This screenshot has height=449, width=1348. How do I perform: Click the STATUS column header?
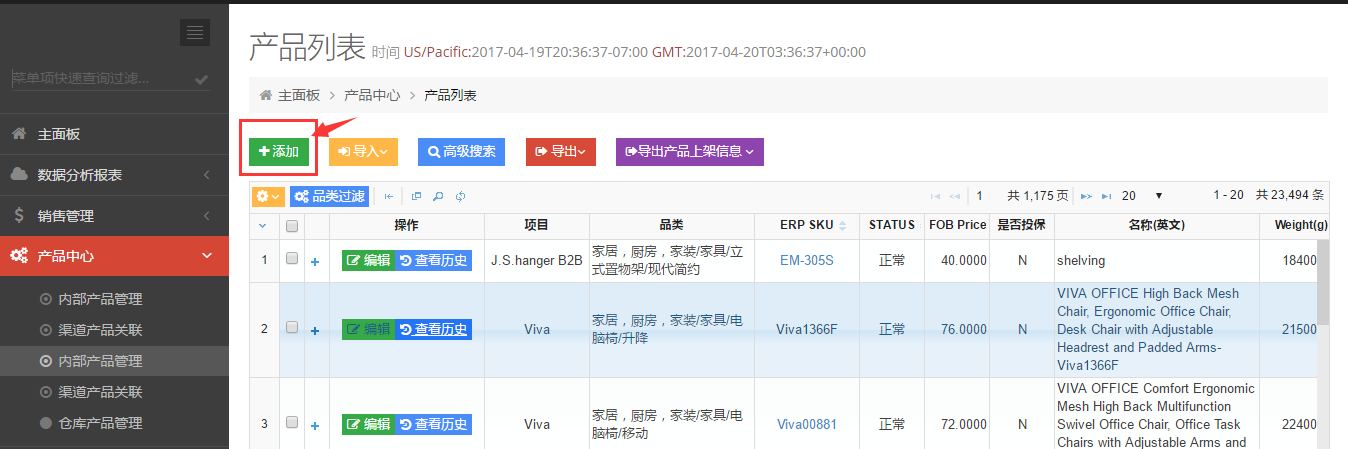(892, 226)
